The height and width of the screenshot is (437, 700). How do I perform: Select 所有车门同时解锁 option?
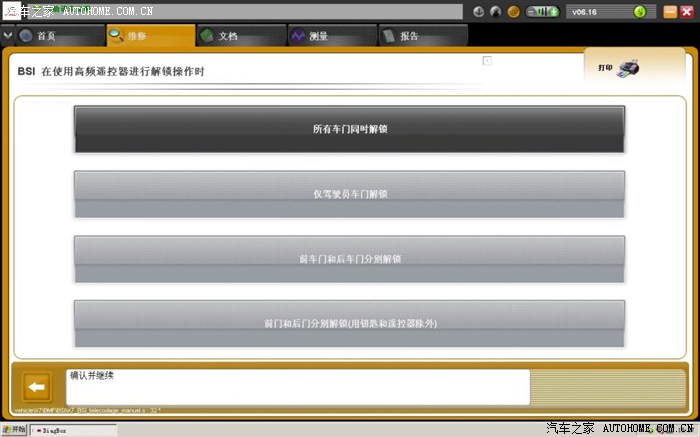(349, 129)
